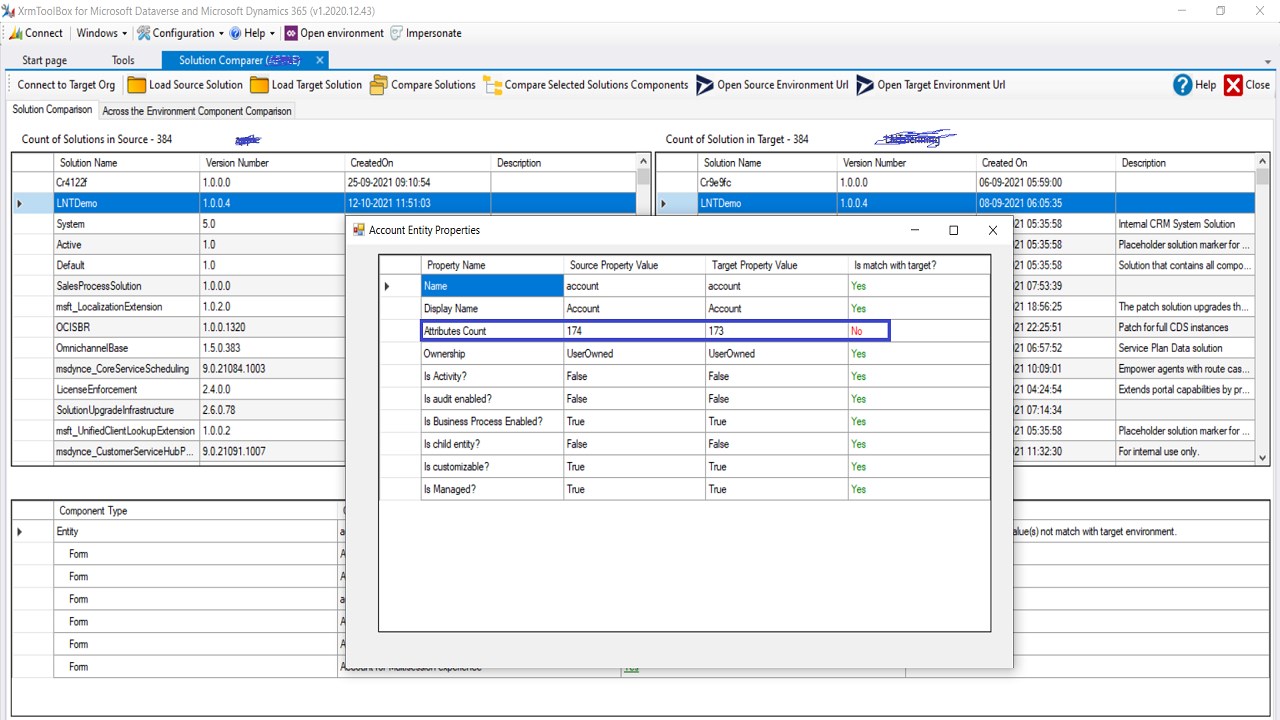1280x720 pixels.
Task: Select the Is Activity? property row
Action: (x=685, y=376)
